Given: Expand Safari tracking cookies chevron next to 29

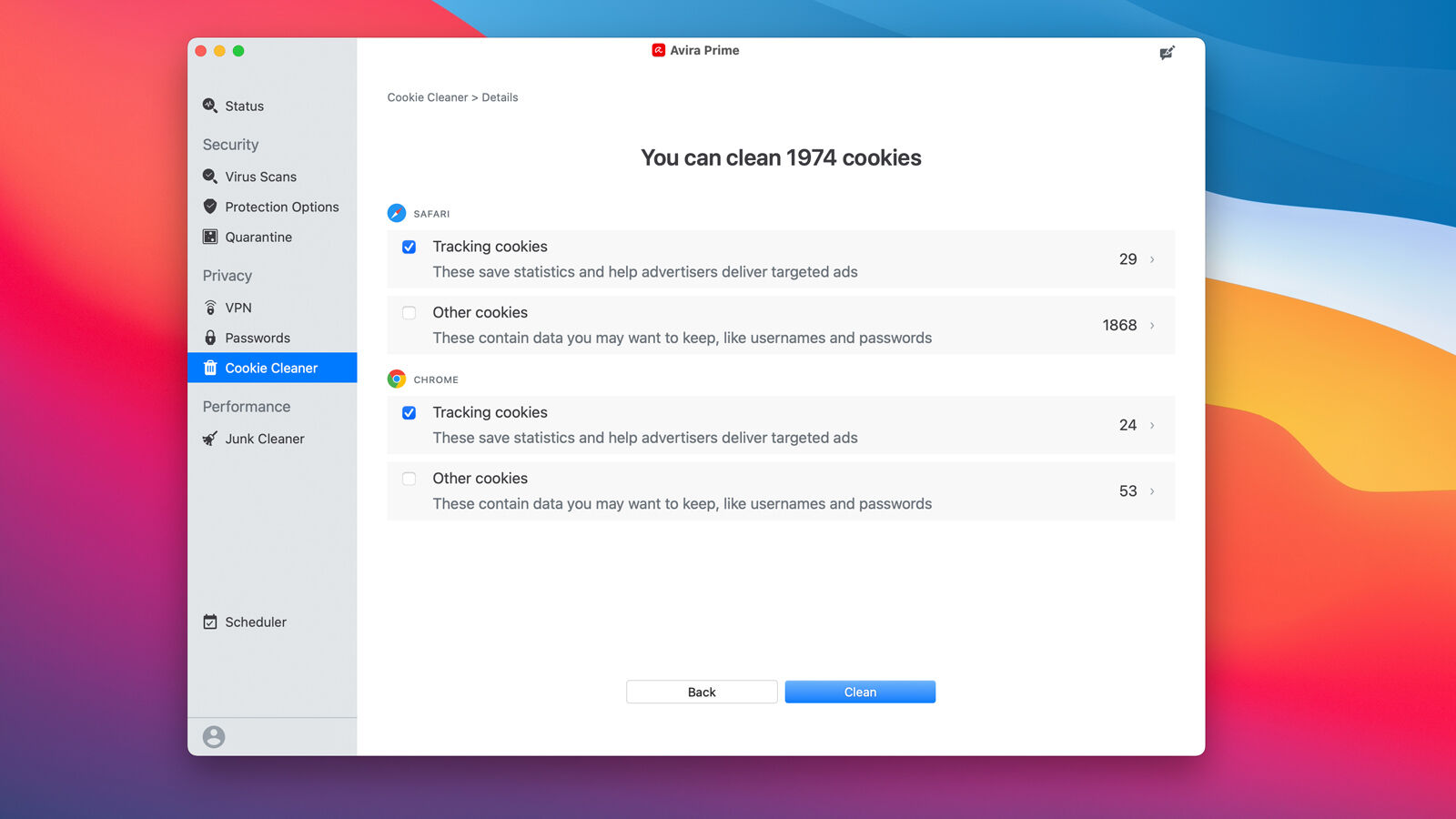Looking at the screenshot, I should (x=1152, y=259).
